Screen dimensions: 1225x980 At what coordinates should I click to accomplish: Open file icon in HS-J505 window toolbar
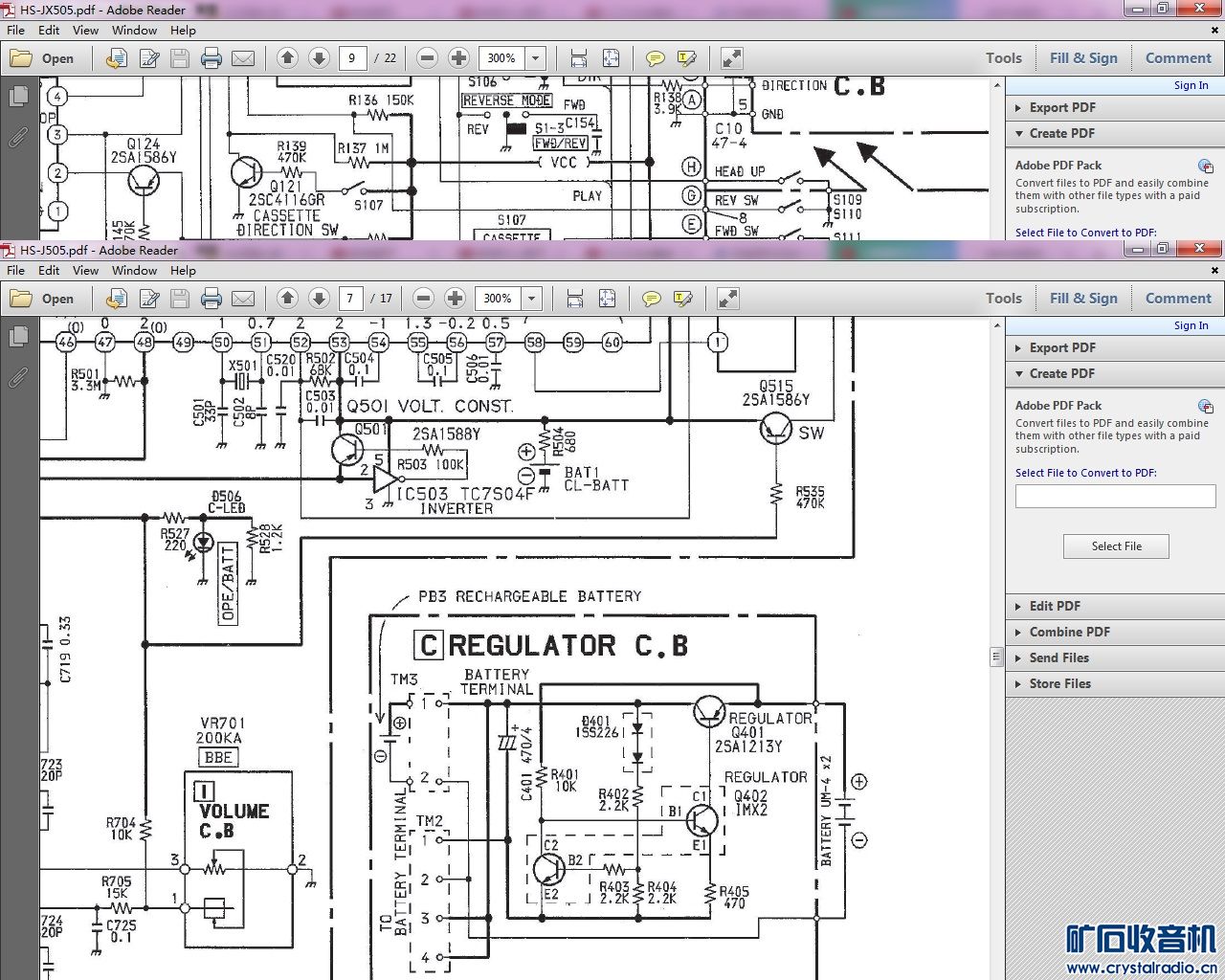(21, 299)
